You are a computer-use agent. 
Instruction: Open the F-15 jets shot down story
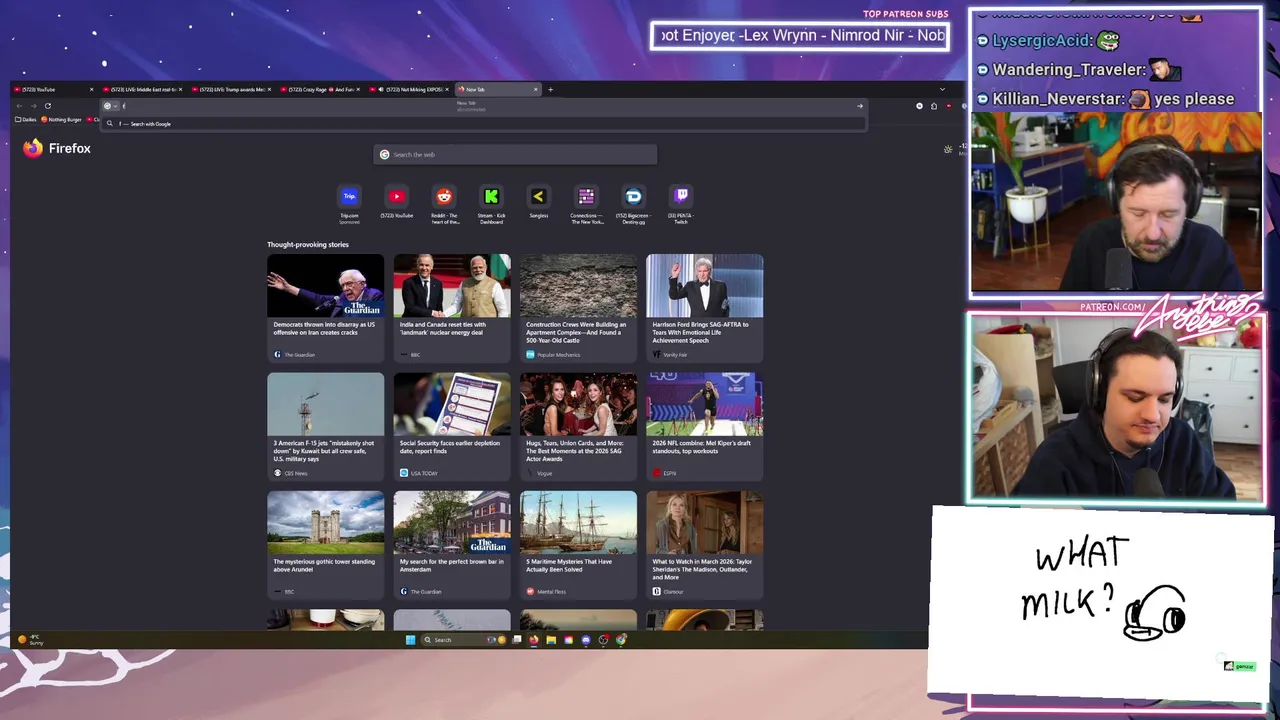(x=325, y=426)
